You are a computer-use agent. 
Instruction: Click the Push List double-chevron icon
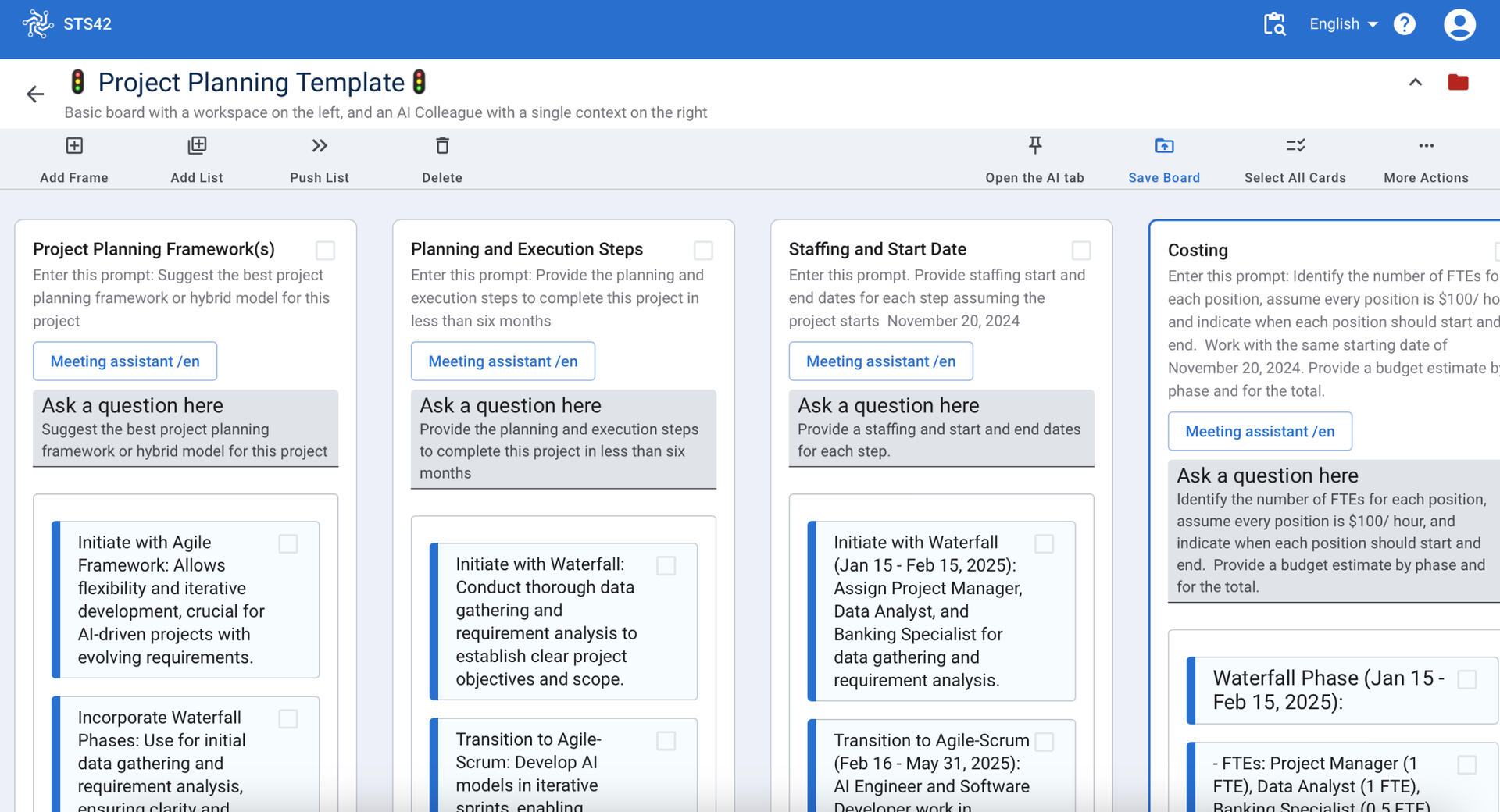coord(320,146)
